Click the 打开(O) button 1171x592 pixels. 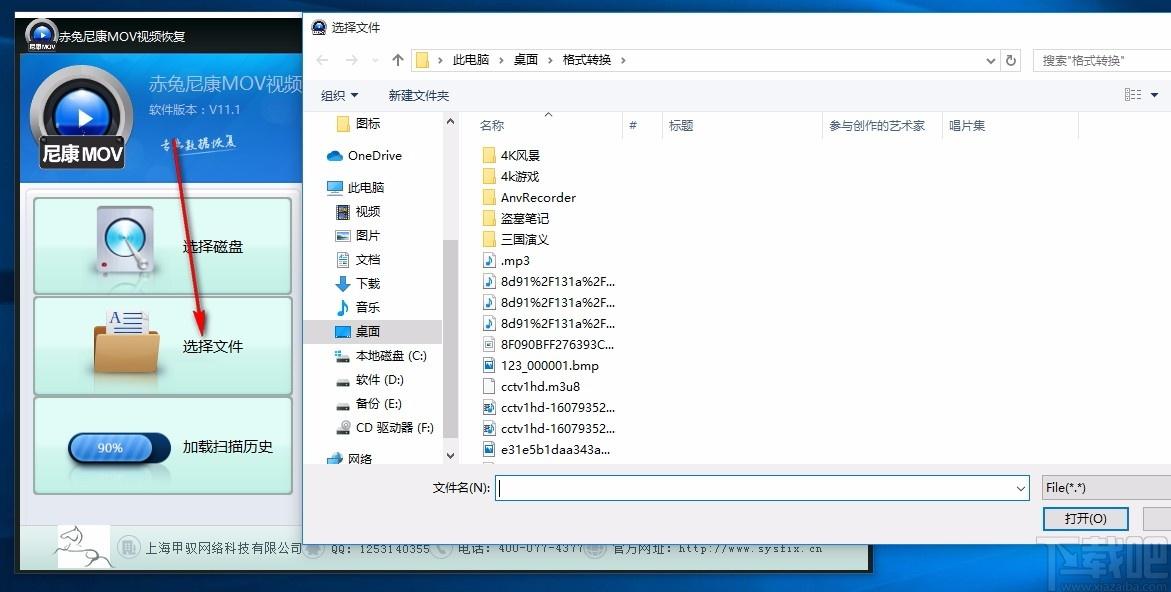pos(1086,518)
